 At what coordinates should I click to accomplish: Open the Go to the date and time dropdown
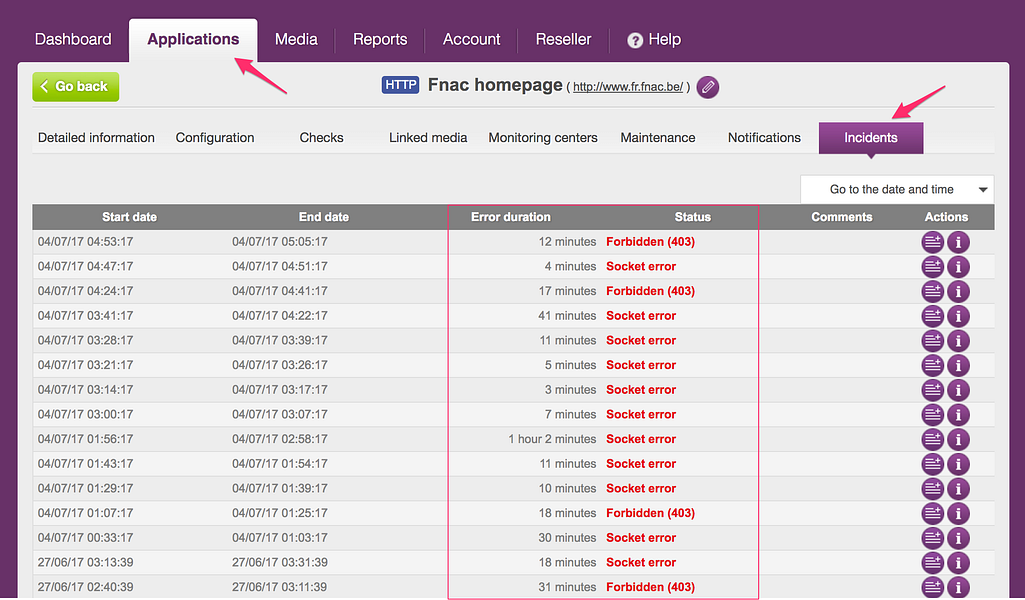point(896,189)
